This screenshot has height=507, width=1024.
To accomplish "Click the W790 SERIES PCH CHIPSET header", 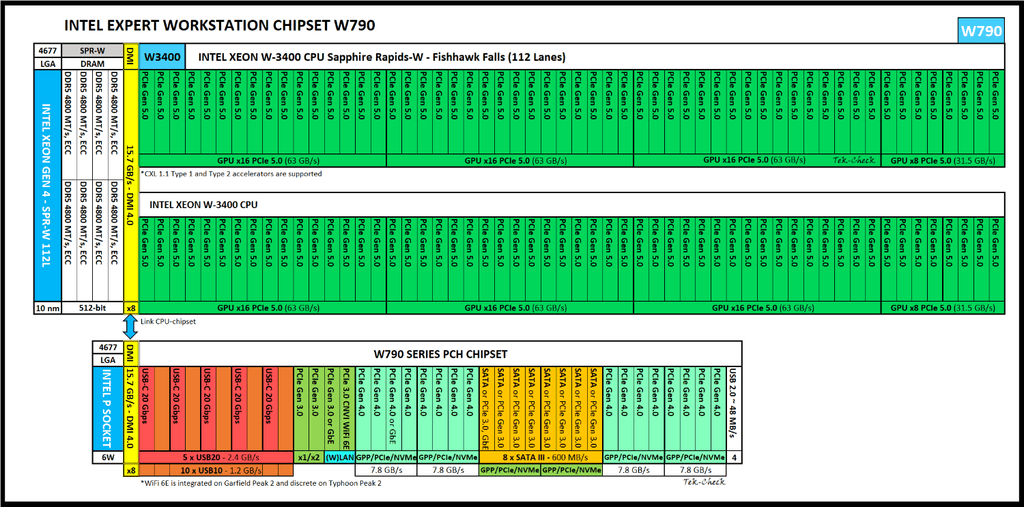I will pos(439,353).
